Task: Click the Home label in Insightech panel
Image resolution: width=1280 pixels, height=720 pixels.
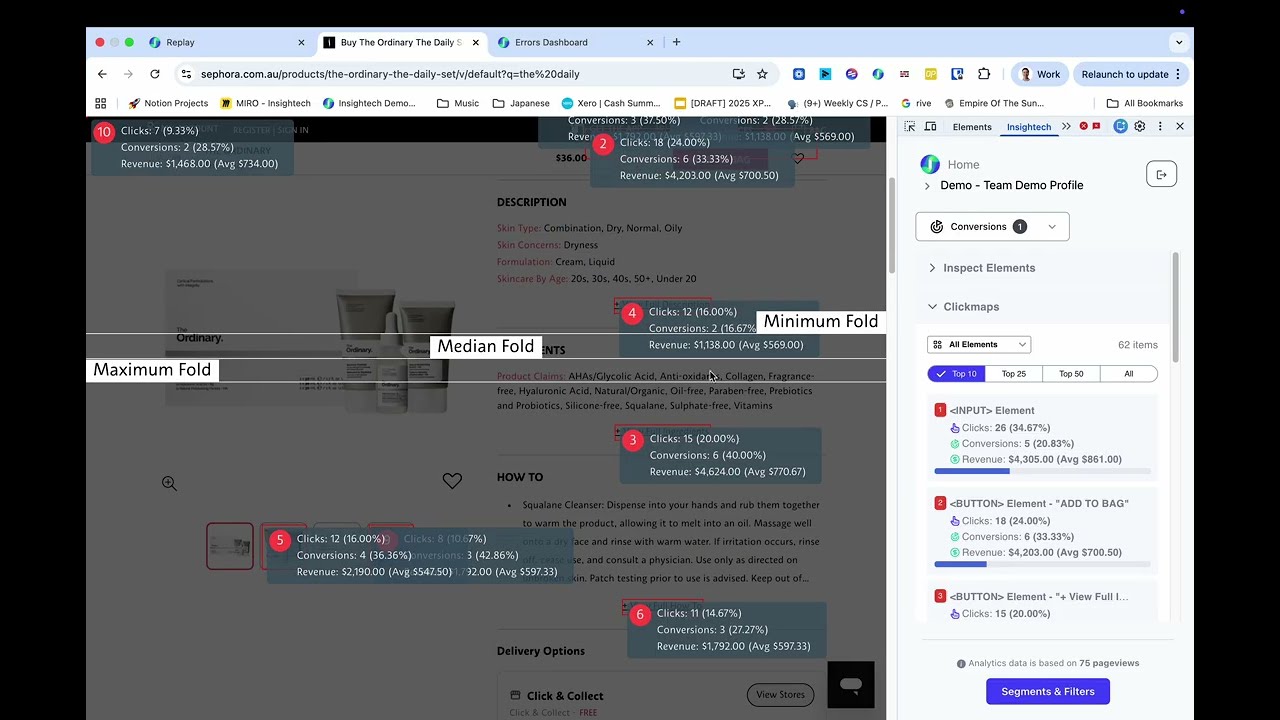Action: (x=964, y=165)
